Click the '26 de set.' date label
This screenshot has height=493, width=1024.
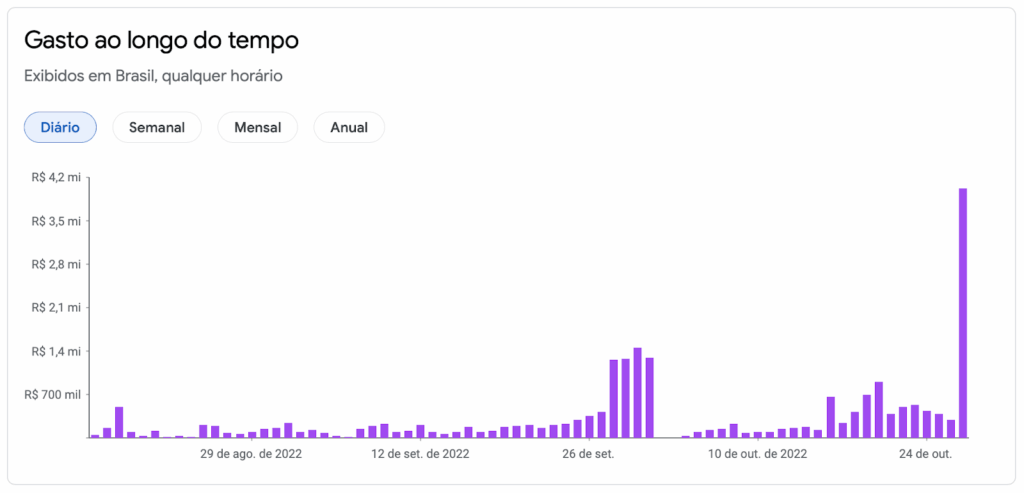pyautogui.click(x=588, y=454)
